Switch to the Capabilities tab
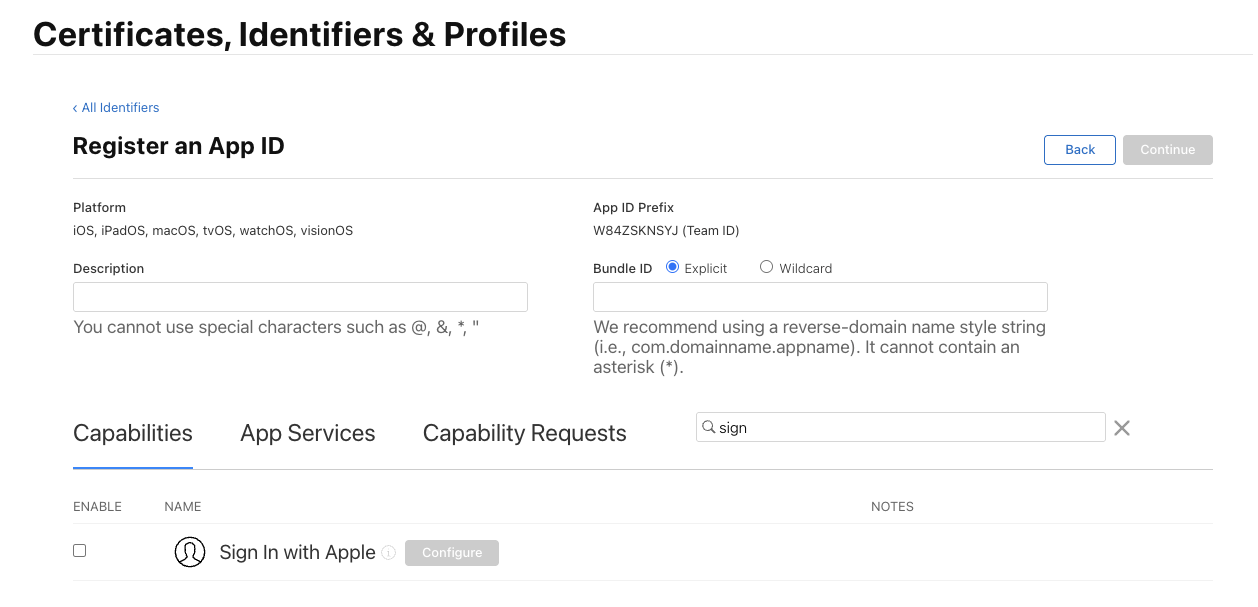Viewport: 1258px width, 607px height. pyautogui.click(x=133, y=433)
